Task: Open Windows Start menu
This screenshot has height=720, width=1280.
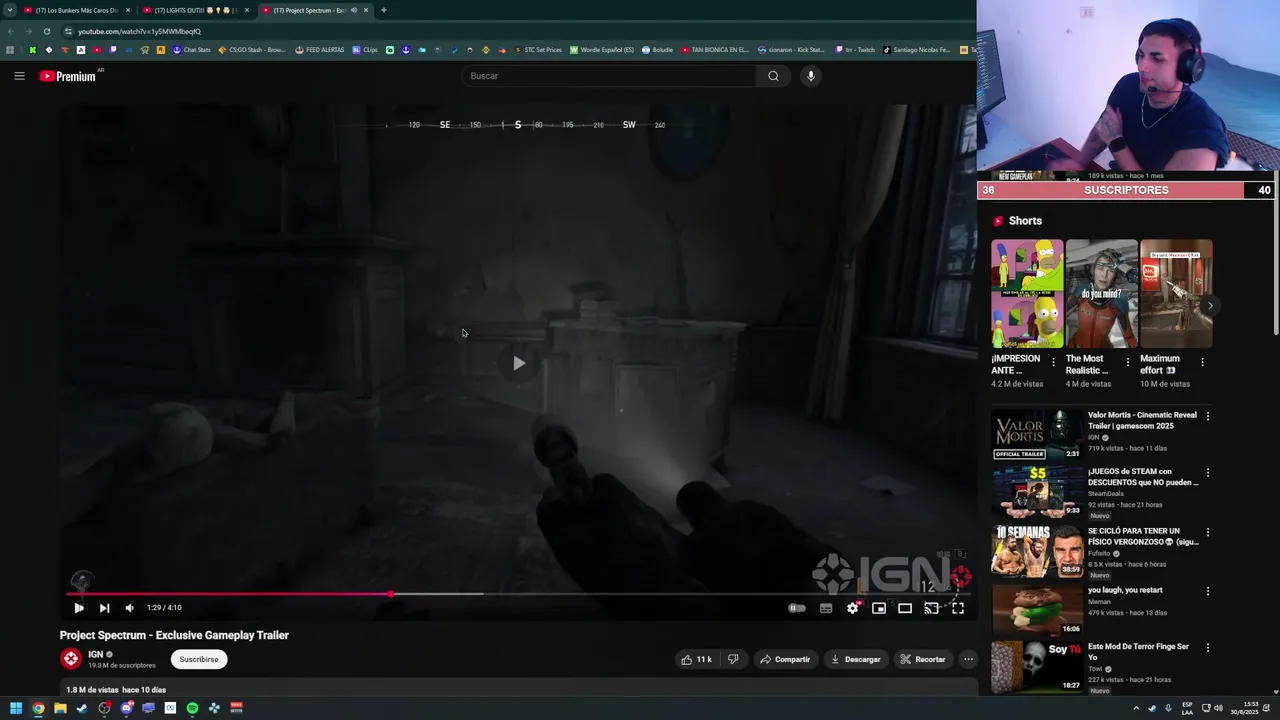Action: pos(16,708)
